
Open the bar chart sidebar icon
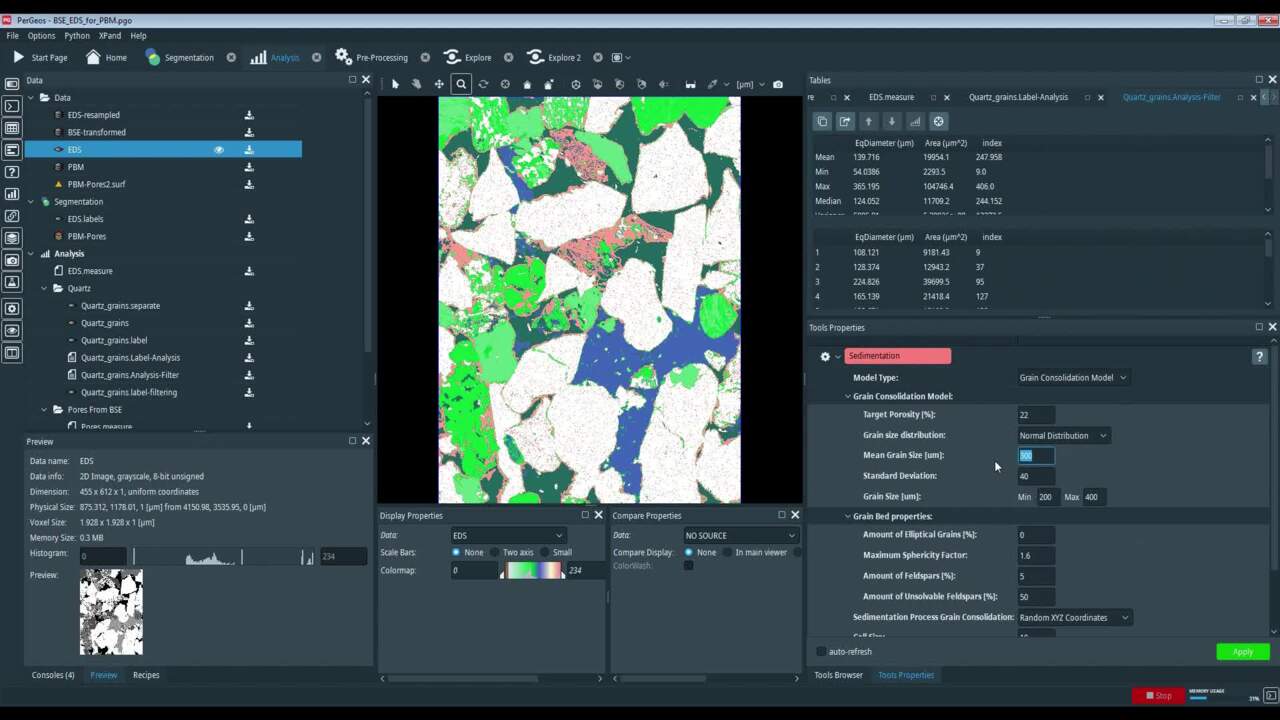tap(12, 194)
